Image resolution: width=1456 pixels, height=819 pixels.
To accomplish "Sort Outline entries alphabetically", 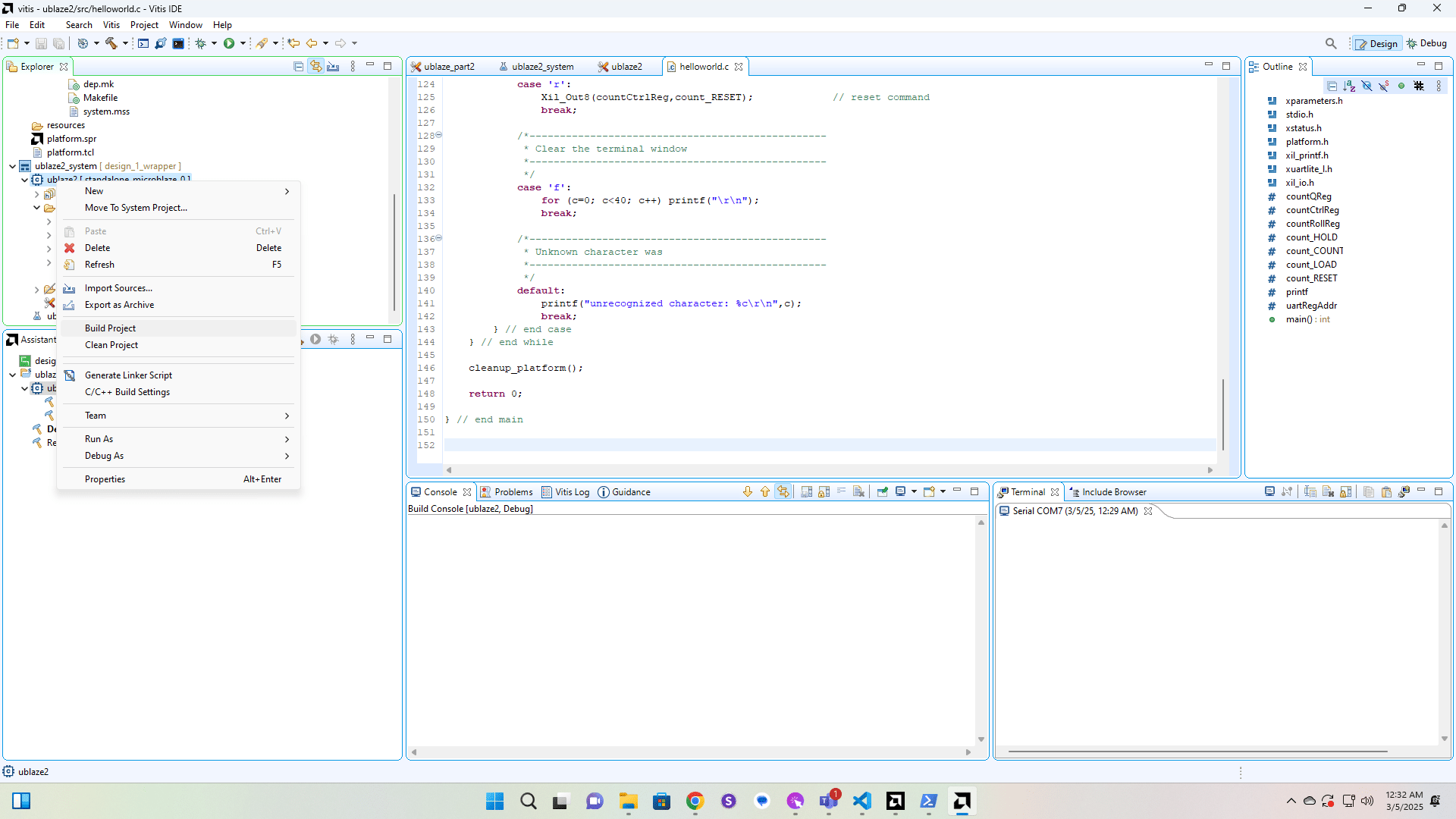I will coord(1350,86).
